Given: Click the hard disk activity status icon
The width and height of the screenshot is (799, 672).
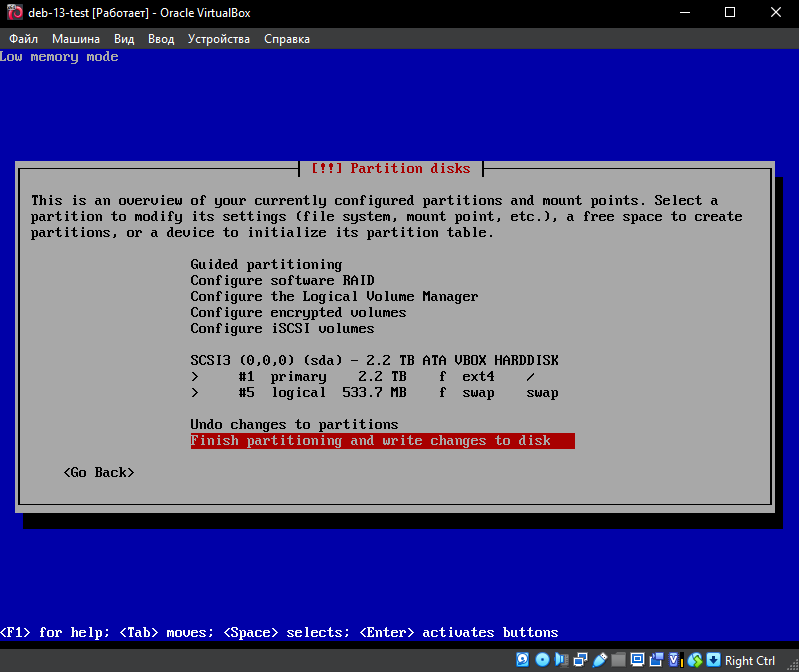Looking at the screenshot, I should pyautogui.click(x=523, y=660).
